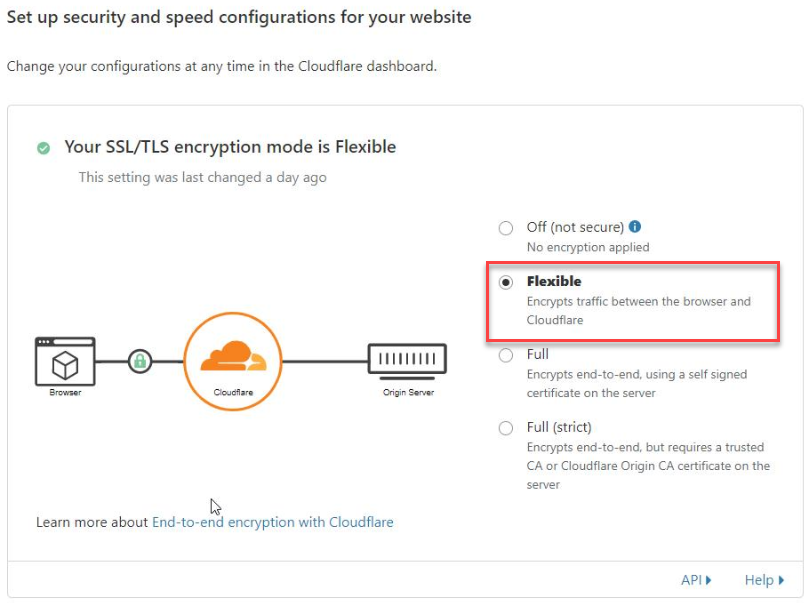Click the Full option description text
Viewport: 812px width, 603px height.
coord(637,383)
